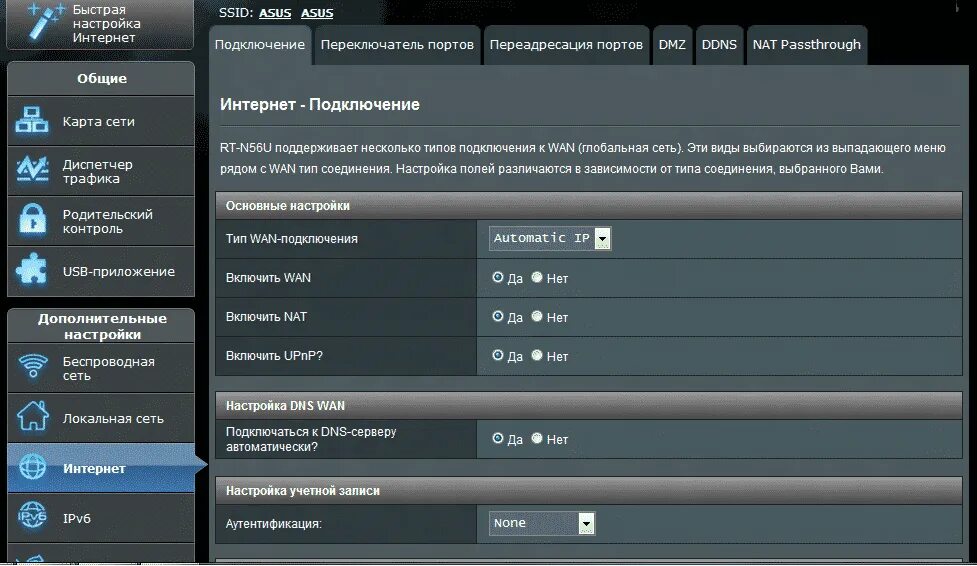Open Локальная сеть menu item

101,418
